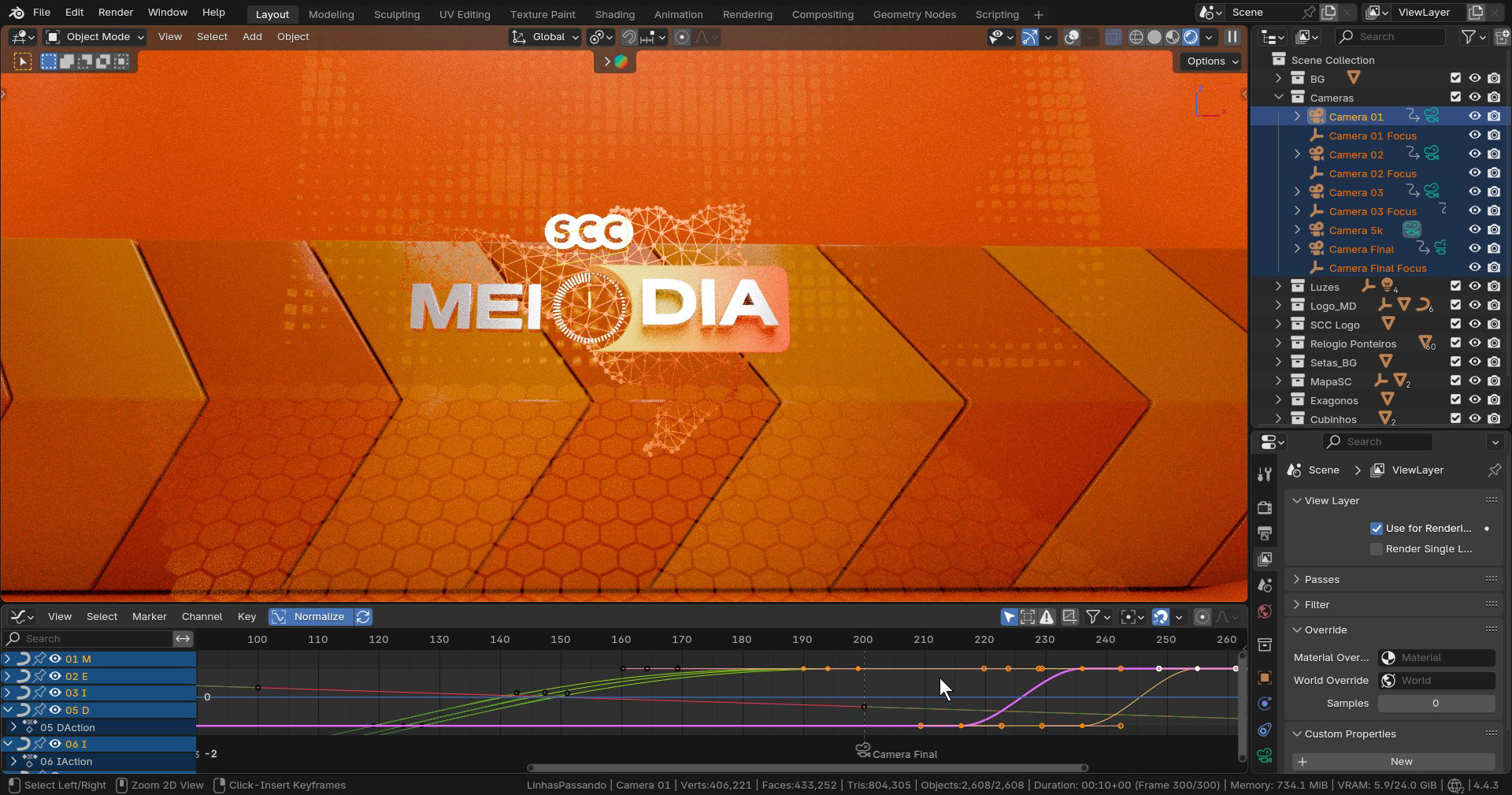Open the World properties tab

click(1265, 611)
